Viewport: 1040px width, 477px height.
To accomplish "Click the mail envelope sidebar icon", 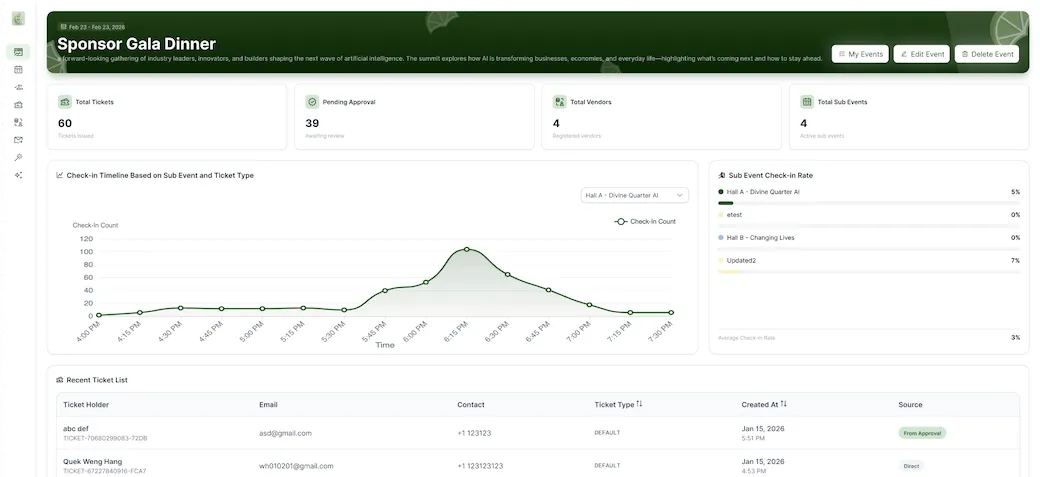I will (18, 140).
